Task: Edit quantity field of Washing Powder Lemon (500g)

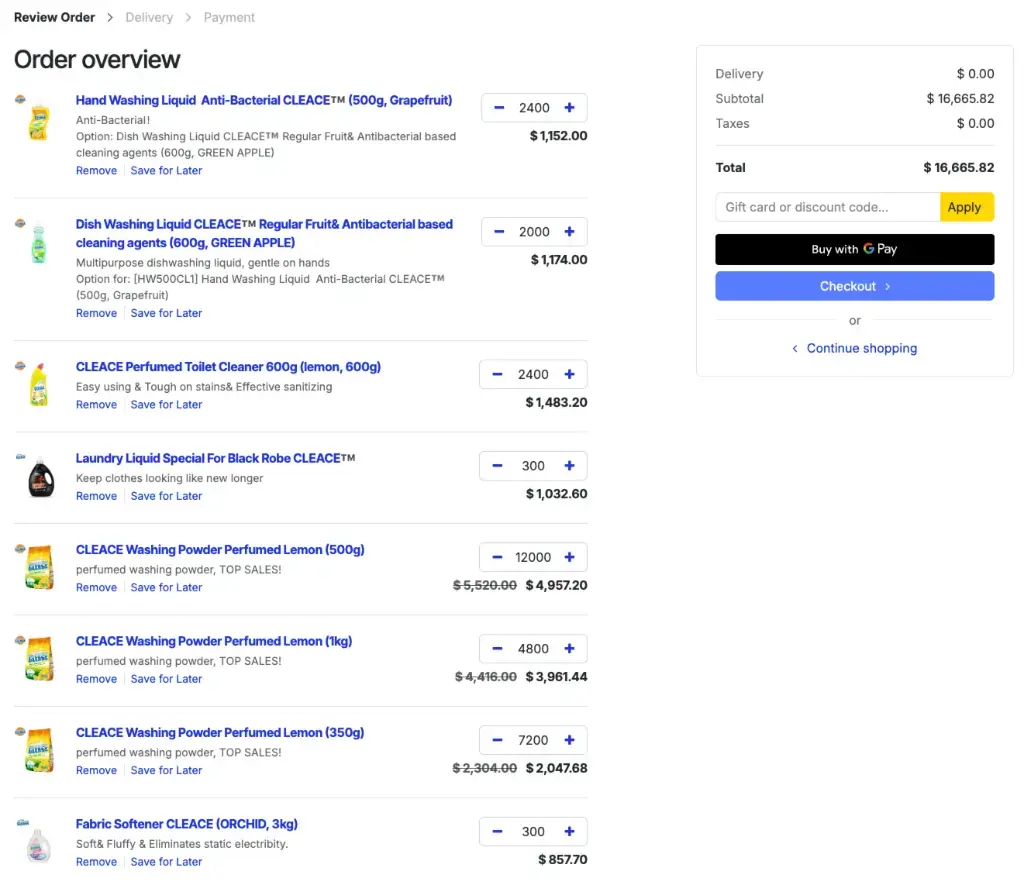Action: tap(533, 558)
